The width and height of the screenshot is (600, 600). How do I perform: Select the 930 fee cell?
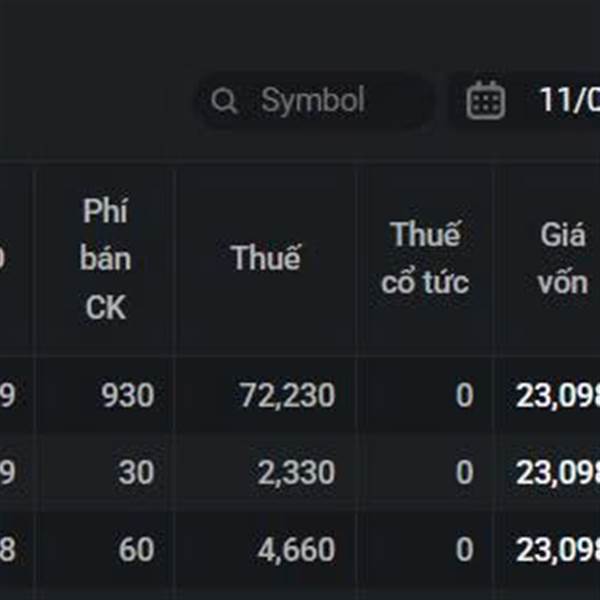click(x=127, y=395)
